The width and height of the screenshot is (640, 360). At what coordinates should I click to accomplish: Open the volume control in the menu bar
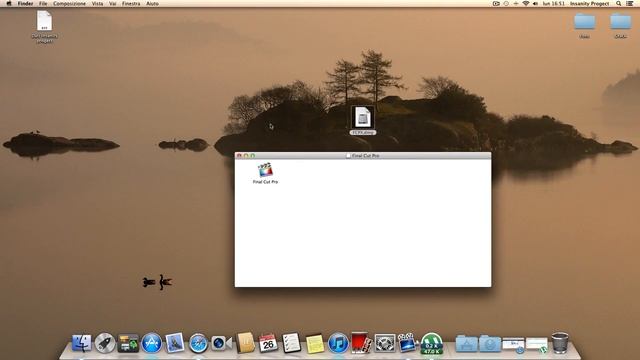(x=535, y=3)
